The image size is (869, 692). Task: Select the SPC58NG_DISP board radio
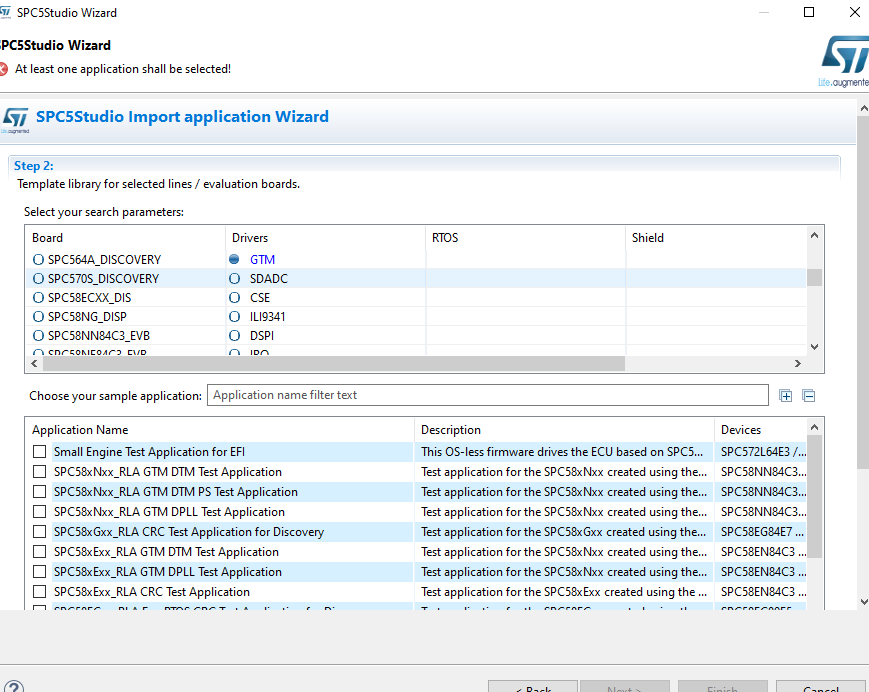38,316
